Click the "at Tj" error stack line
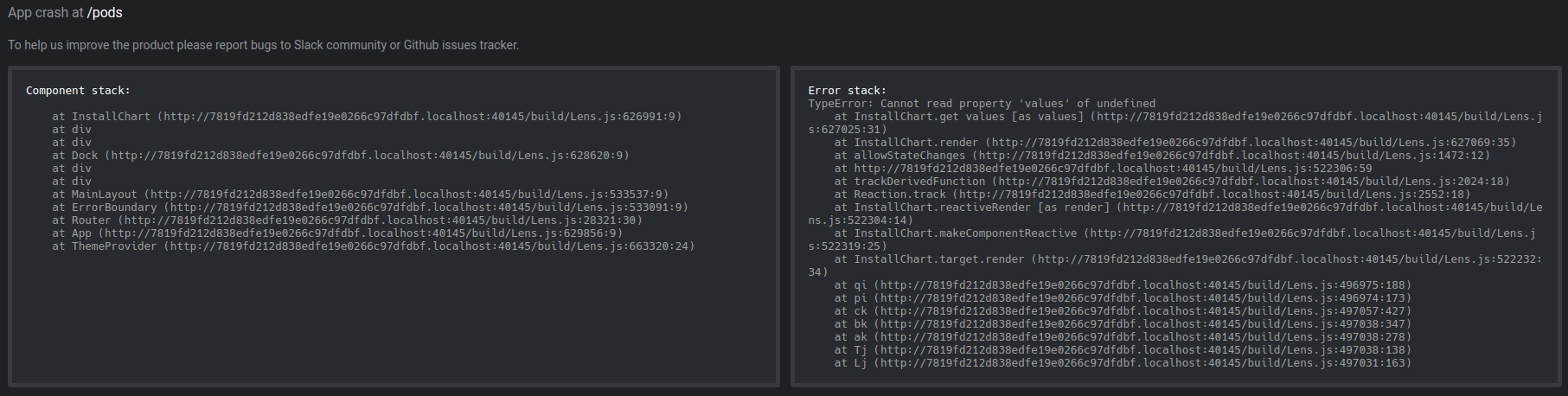Viewport: 1568px width, 396px height. pos(1123,350)
